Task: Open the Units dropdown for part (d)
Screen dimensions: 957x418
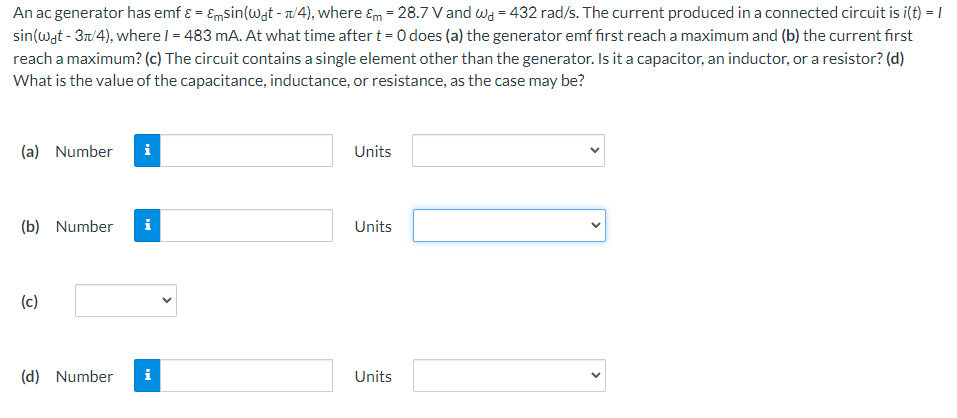Action: coord(509,376)
